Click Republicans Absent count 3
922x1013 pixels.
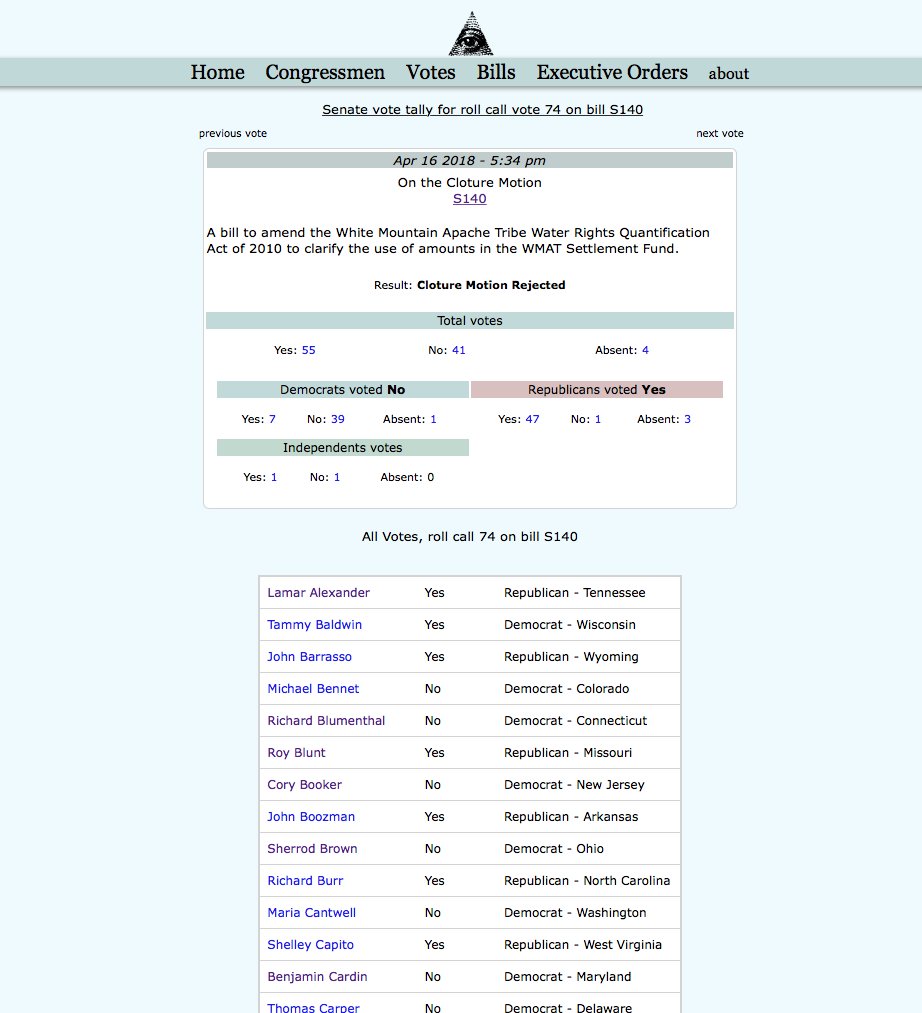tap(687, 419)
